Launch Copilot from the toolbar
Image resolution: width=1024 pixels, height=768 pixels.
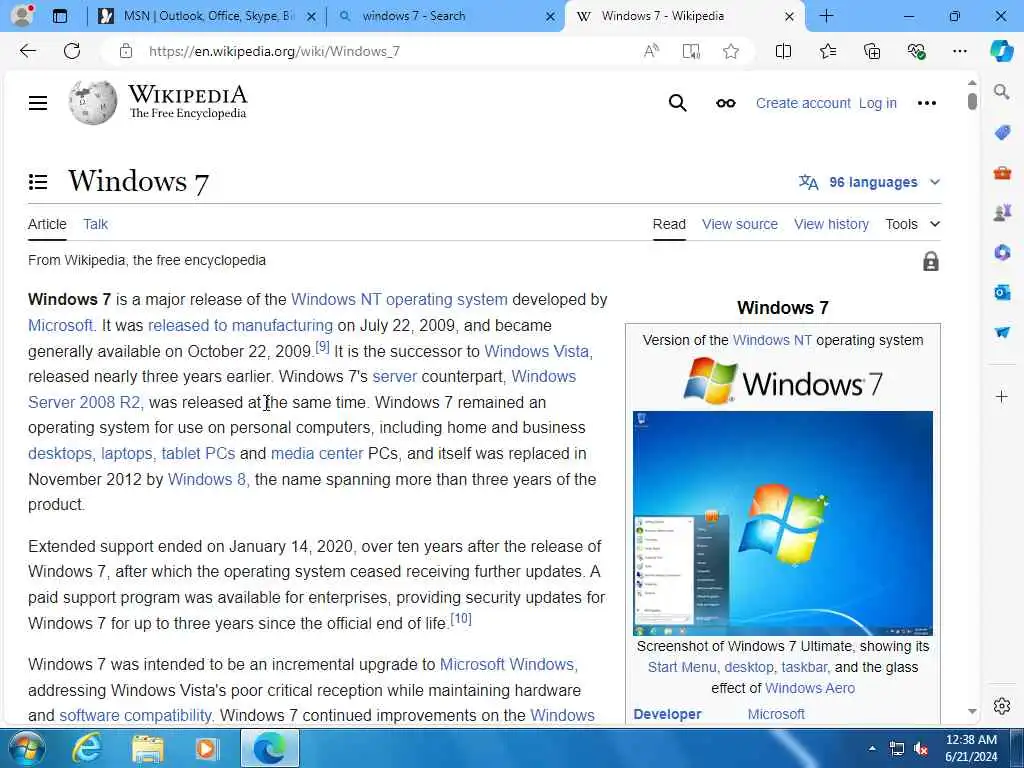tap(1001, 51)
